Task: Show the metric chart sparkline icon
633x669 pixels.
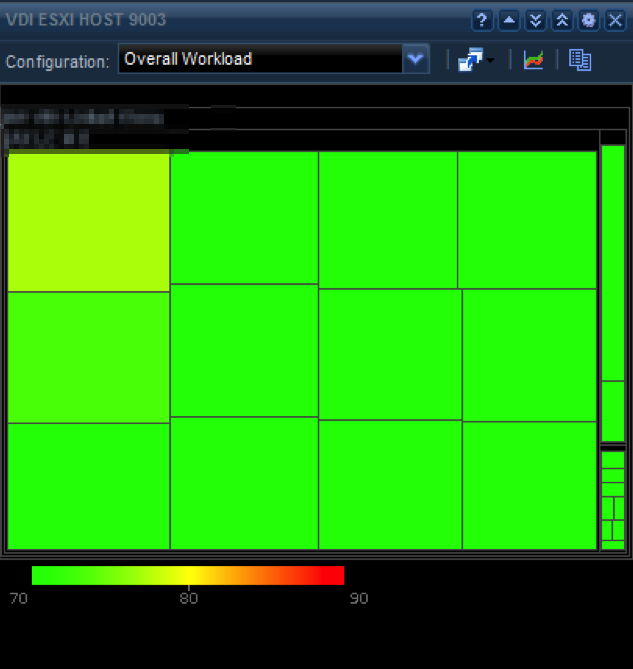Action: pos(533,60)
